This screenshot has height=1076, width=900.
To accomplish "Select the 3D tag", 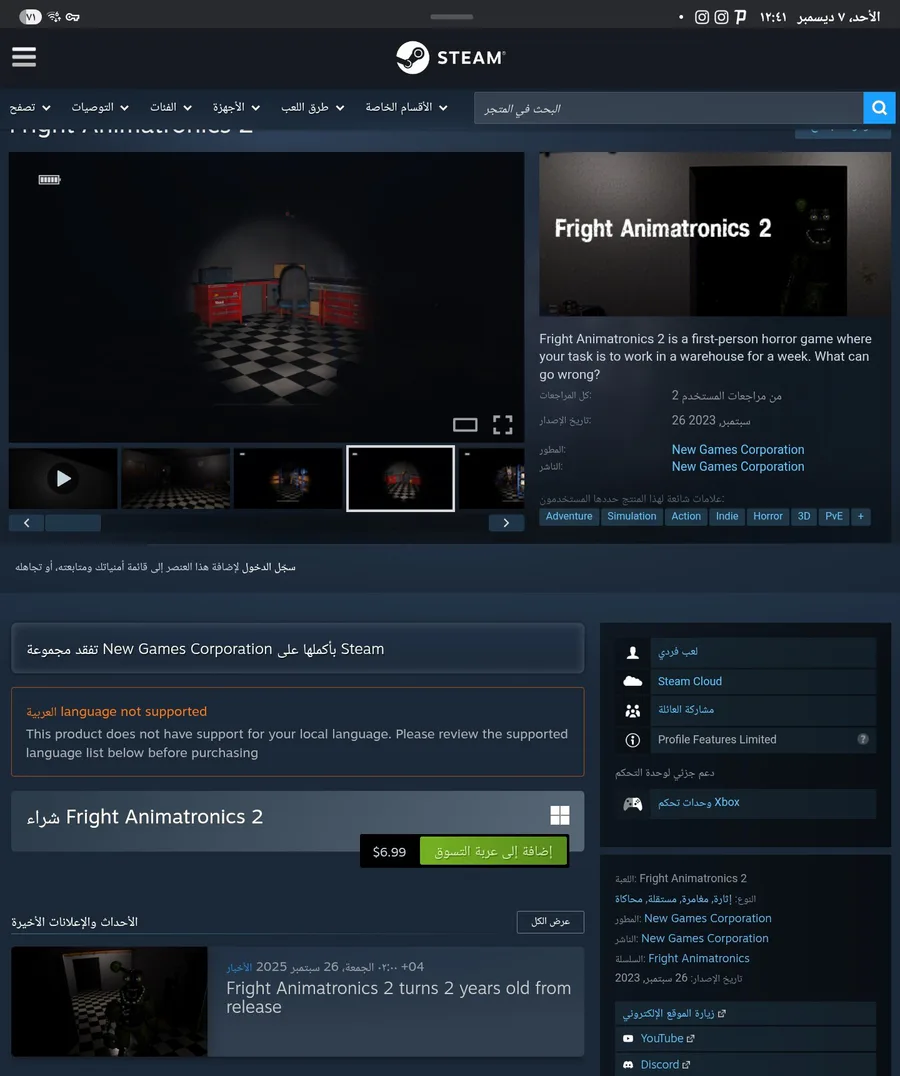I will click(804, 517).
